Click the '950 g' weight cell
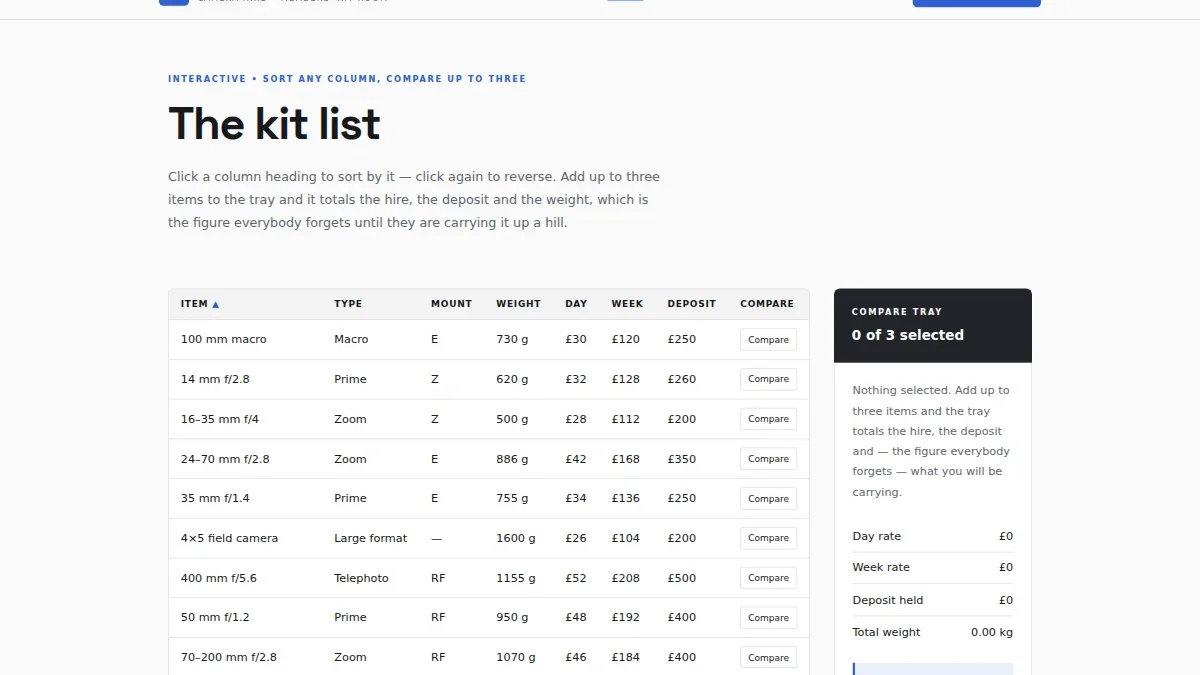Image resolution: width=1200 pixels, height=675 pixels. 512,618
